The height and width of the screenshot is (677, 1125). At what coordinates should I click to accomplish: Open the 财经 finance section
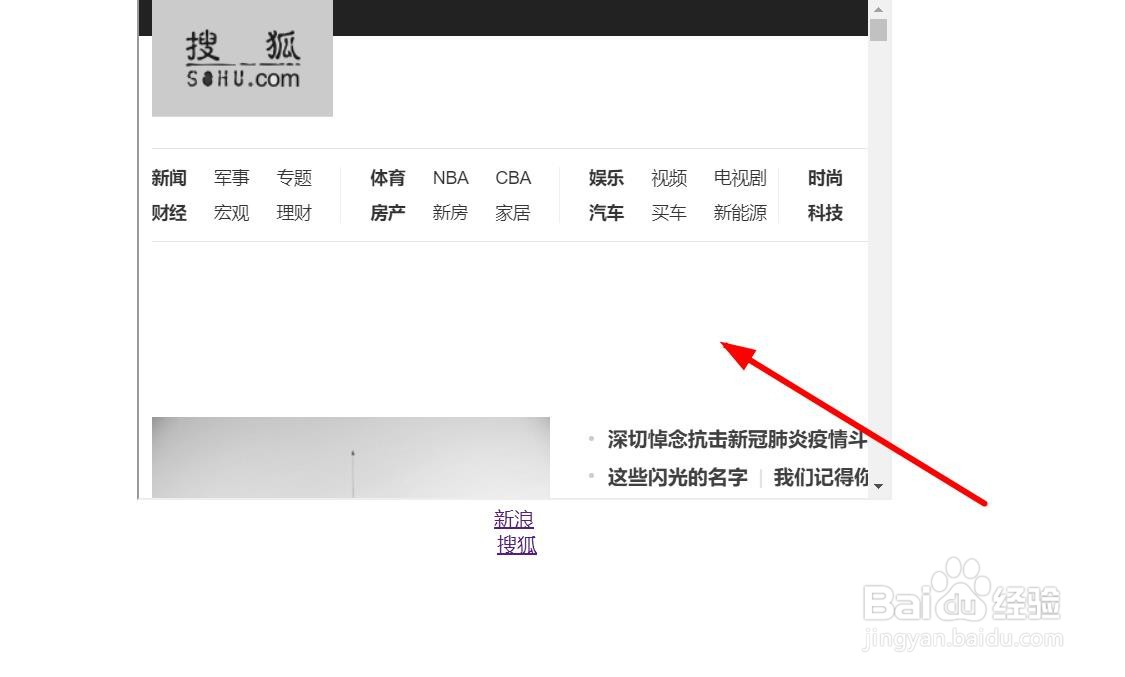click(169, 213)
